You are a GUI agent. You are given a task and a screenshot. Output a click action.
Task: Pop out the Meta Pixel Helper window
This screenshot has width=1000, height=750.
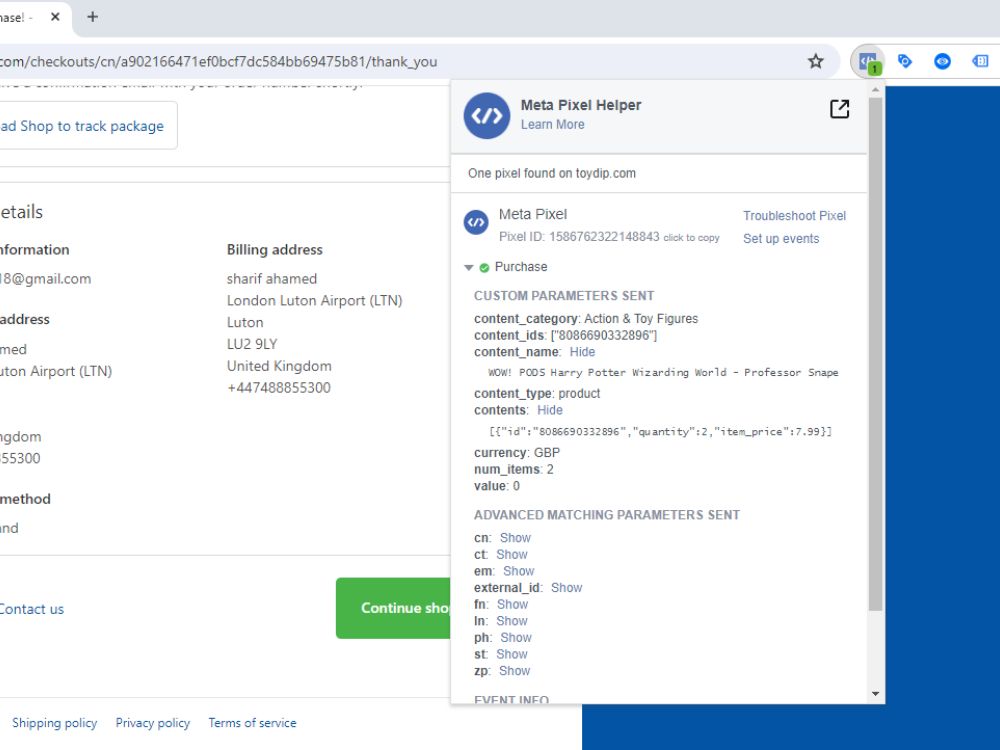[839, 109]
